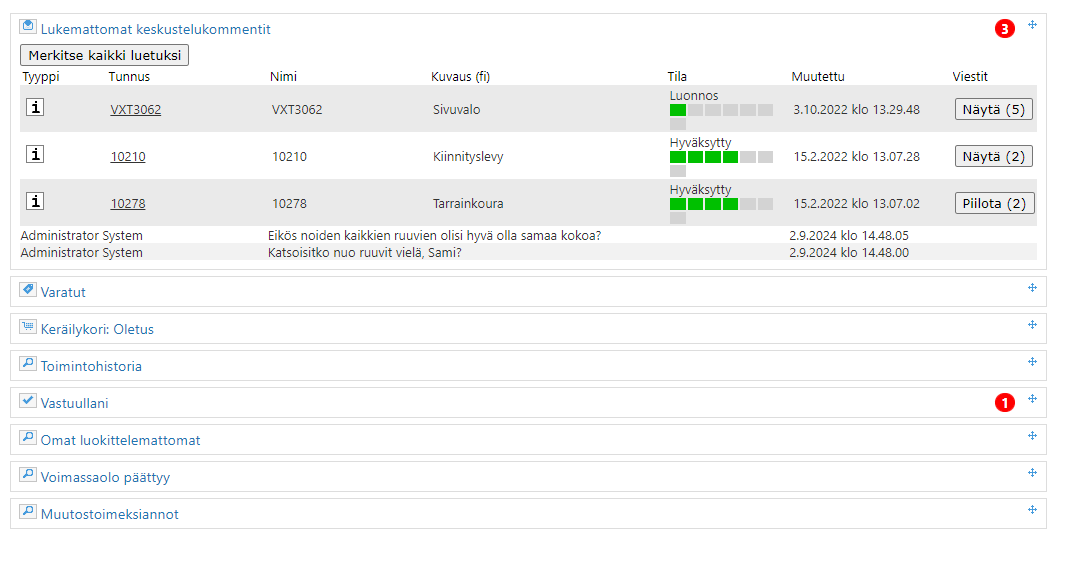Click the green status bar of Sivuvalo row
1078x563 pixels.
click(678, 110)
